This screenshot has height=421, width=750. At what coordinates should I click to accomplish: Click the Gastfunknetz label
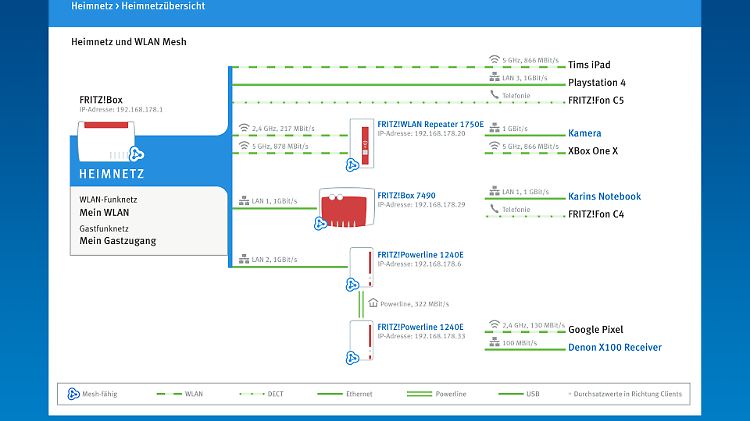click(x=104, y=229)
